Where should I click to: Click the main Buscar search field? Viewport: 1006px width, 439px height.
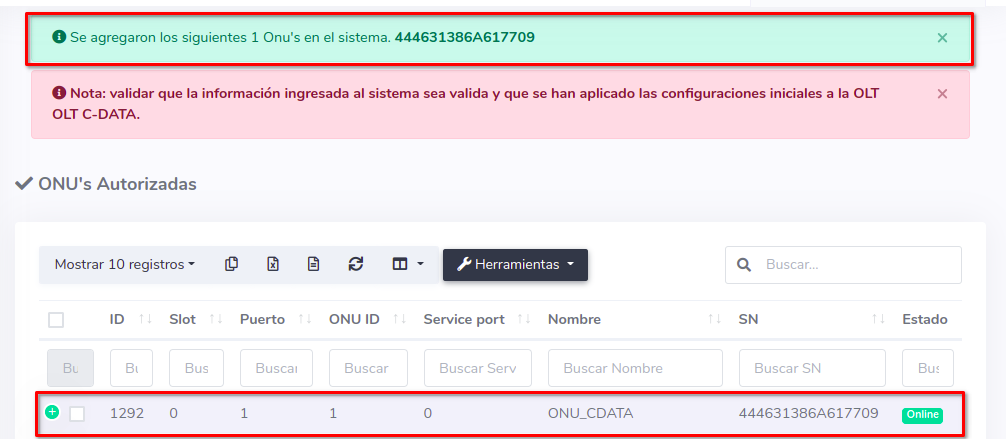click(x=856, y=265)
